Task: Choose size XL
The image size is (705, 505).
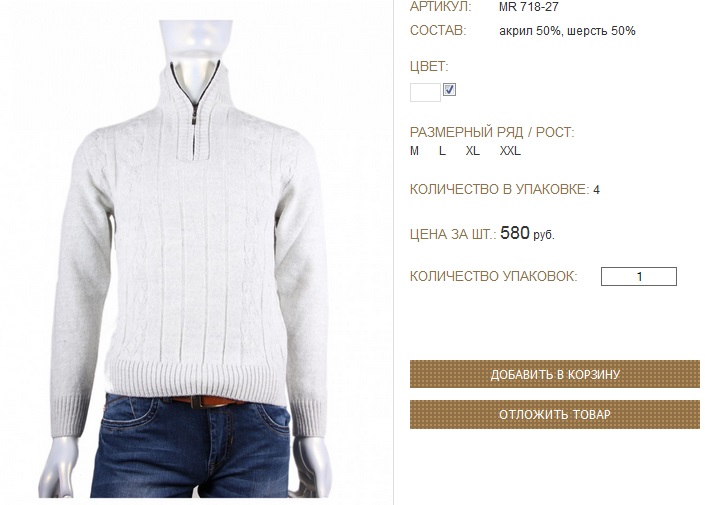Action: (x=473, y=151)
